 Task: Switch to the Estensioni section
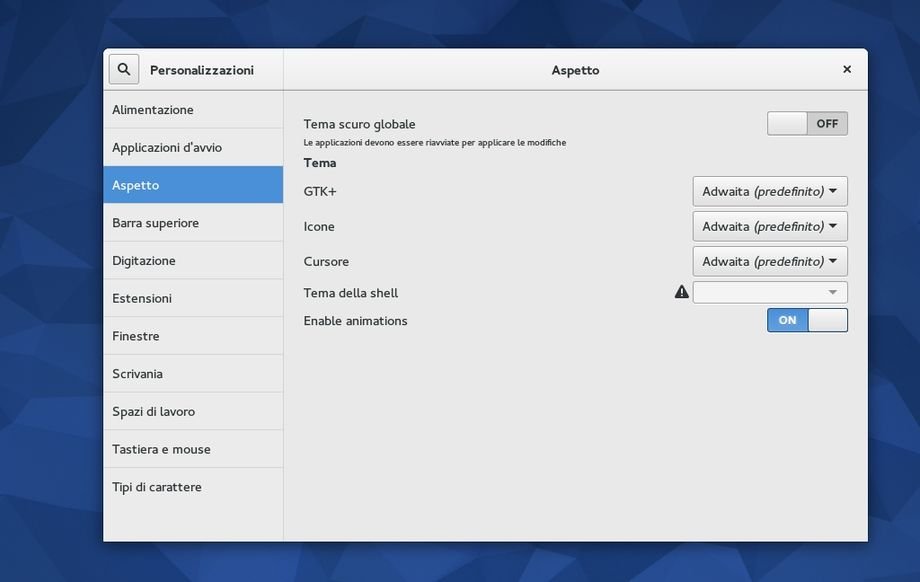click(193, 298)
